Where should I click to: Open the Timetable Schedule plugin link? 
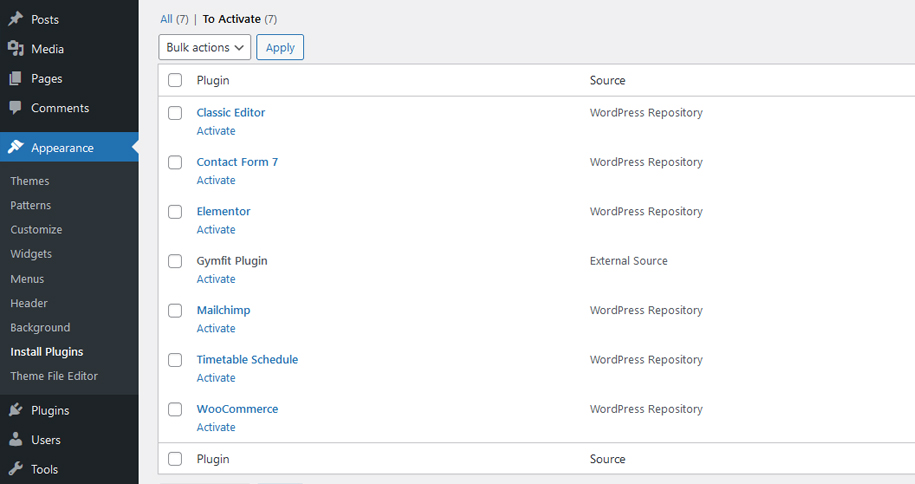[247, 360]
